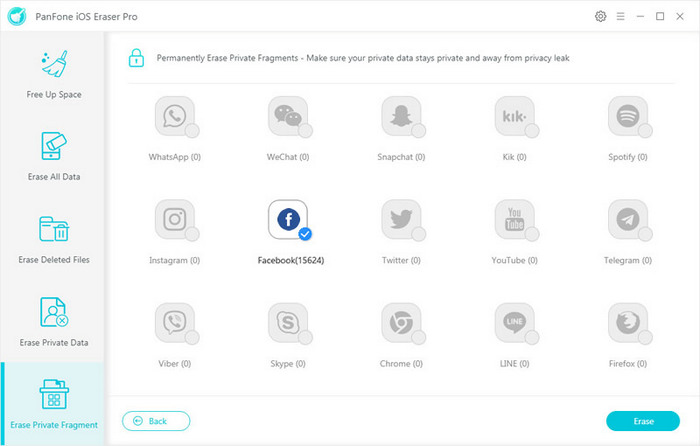Image resolution: width=700 pixels, height=446 pixels.
Task: Select the Telegram app icon
Action: click(x=628, y=219)
